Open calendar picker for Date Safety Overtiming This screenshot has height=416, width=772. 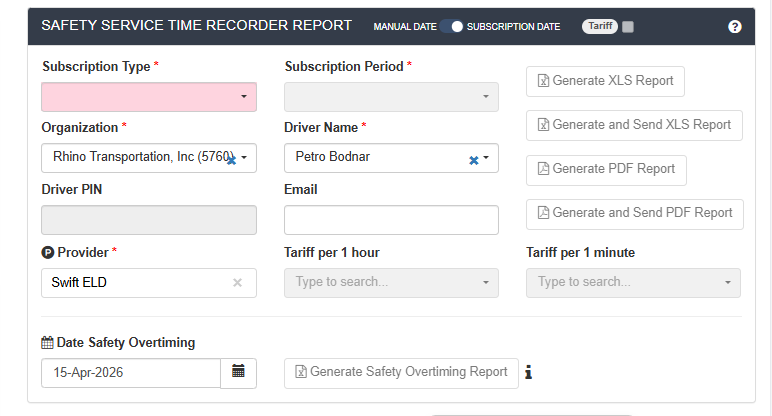point(238,372)
